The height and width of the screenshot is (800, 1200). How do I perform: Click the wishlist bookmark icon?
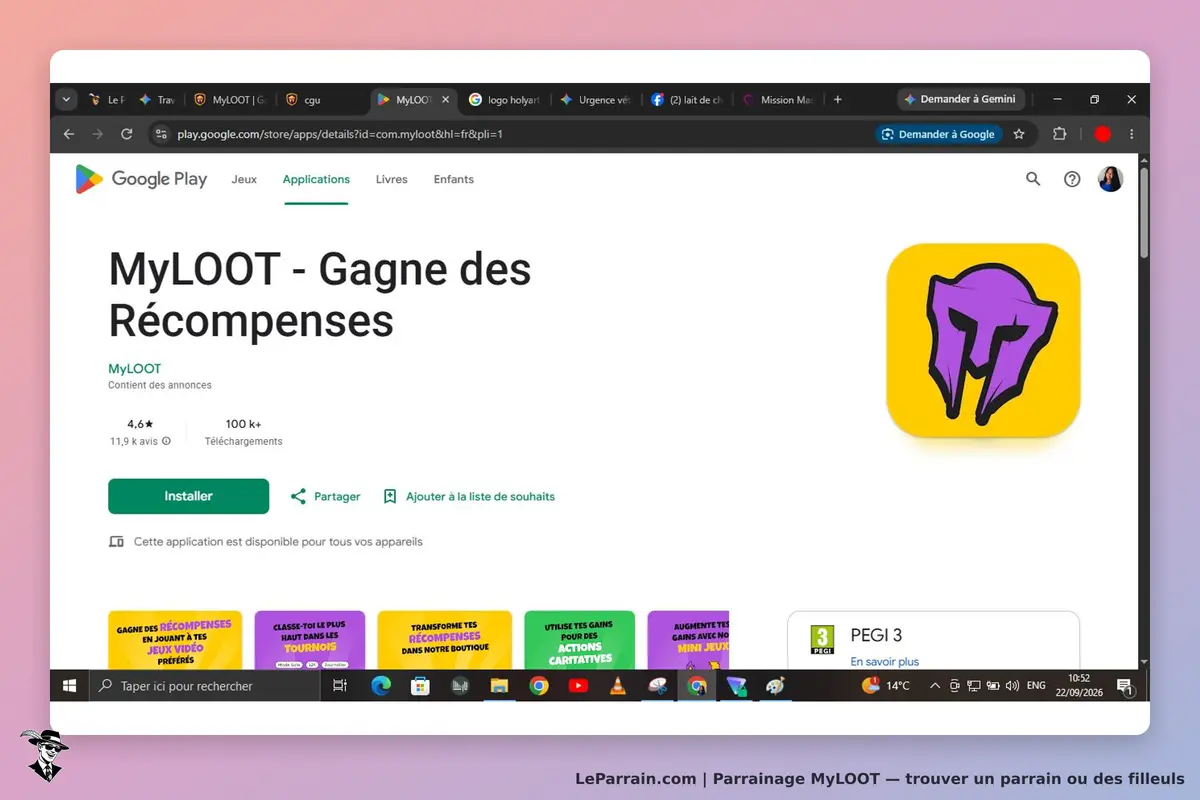[390, 496]
